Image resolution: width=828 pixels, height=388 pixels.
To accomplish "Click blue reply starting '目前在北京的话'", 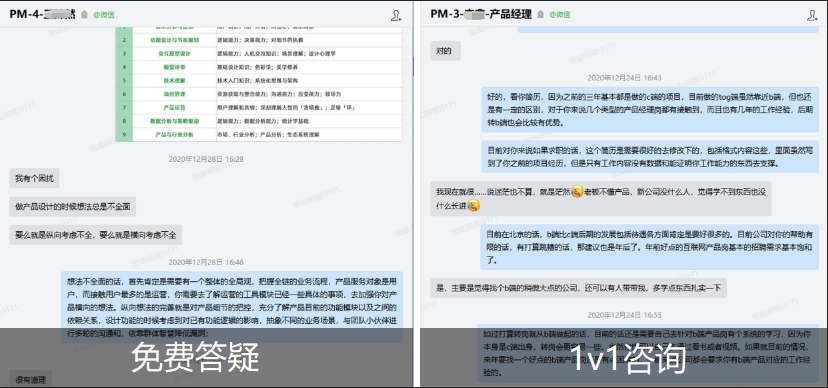I will tap(650, 247).
